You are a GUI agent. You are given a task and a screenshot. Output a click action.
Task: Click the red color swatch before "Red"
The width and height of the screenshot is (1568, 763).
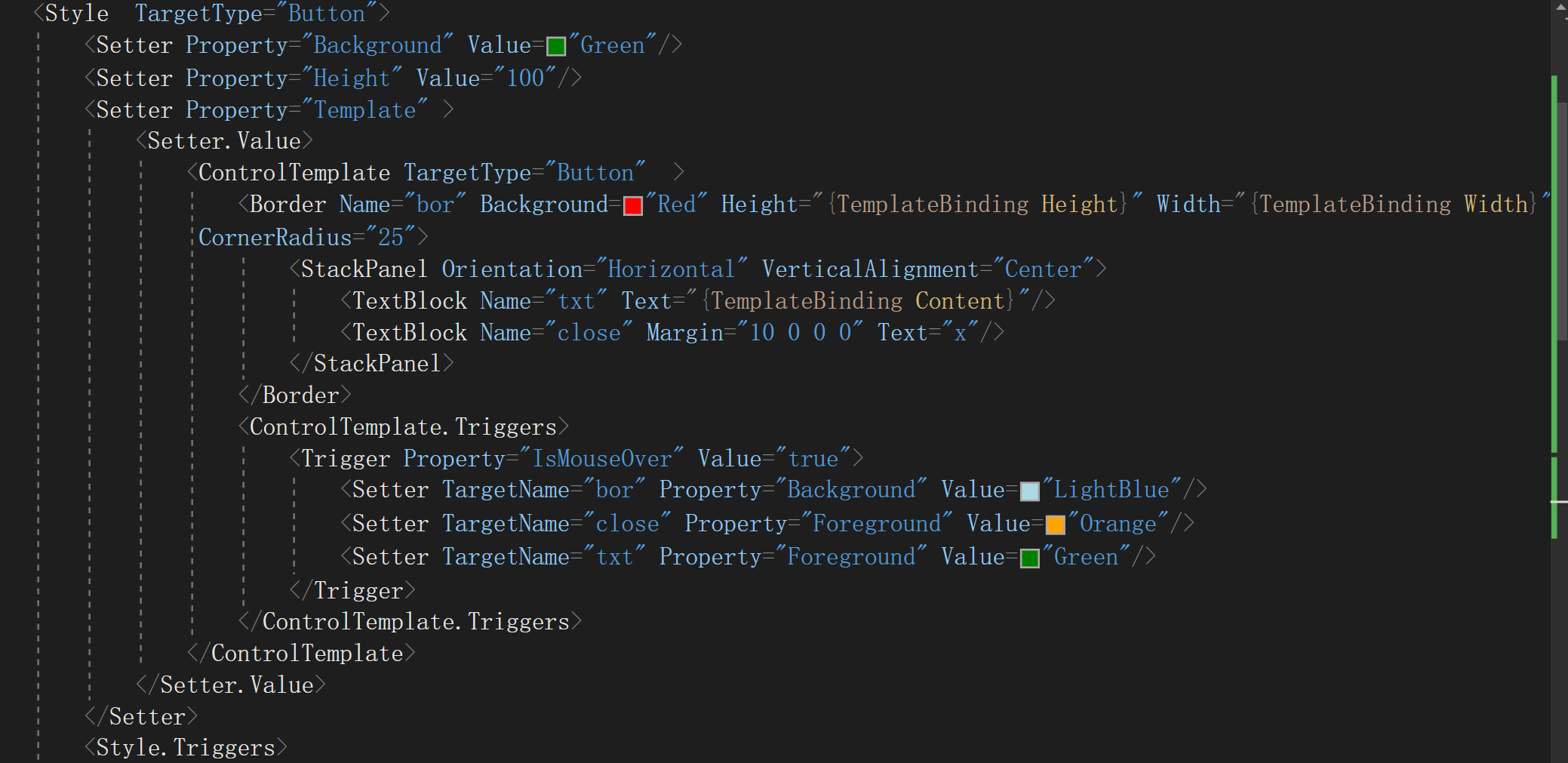pos(632,206)
